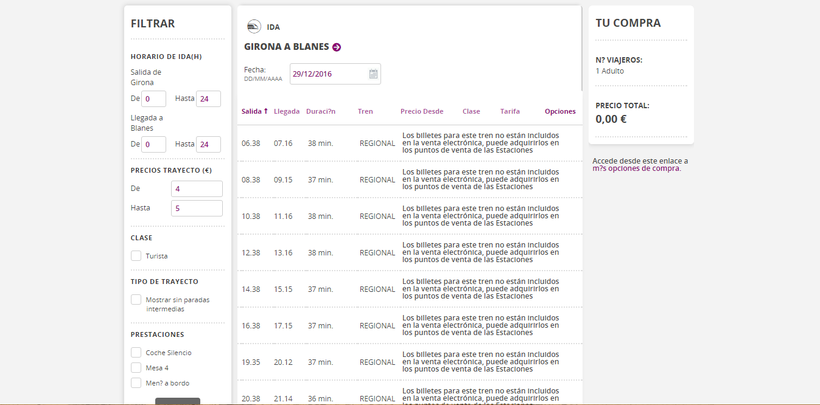Enable the Turista class checkbox
The width and height of the screenshot is (820, 405).
[x=136, y=256]
